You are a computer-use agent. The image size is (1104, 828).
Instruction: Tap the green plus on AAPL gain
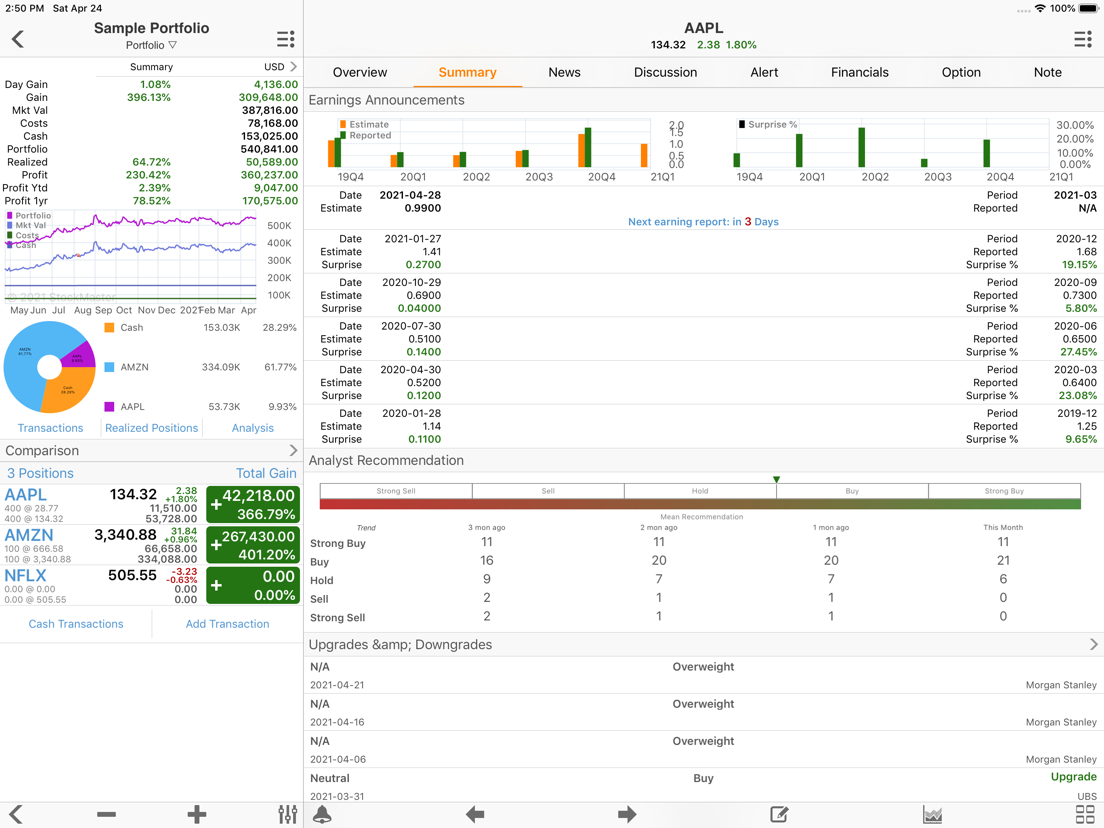coord(216,505)
